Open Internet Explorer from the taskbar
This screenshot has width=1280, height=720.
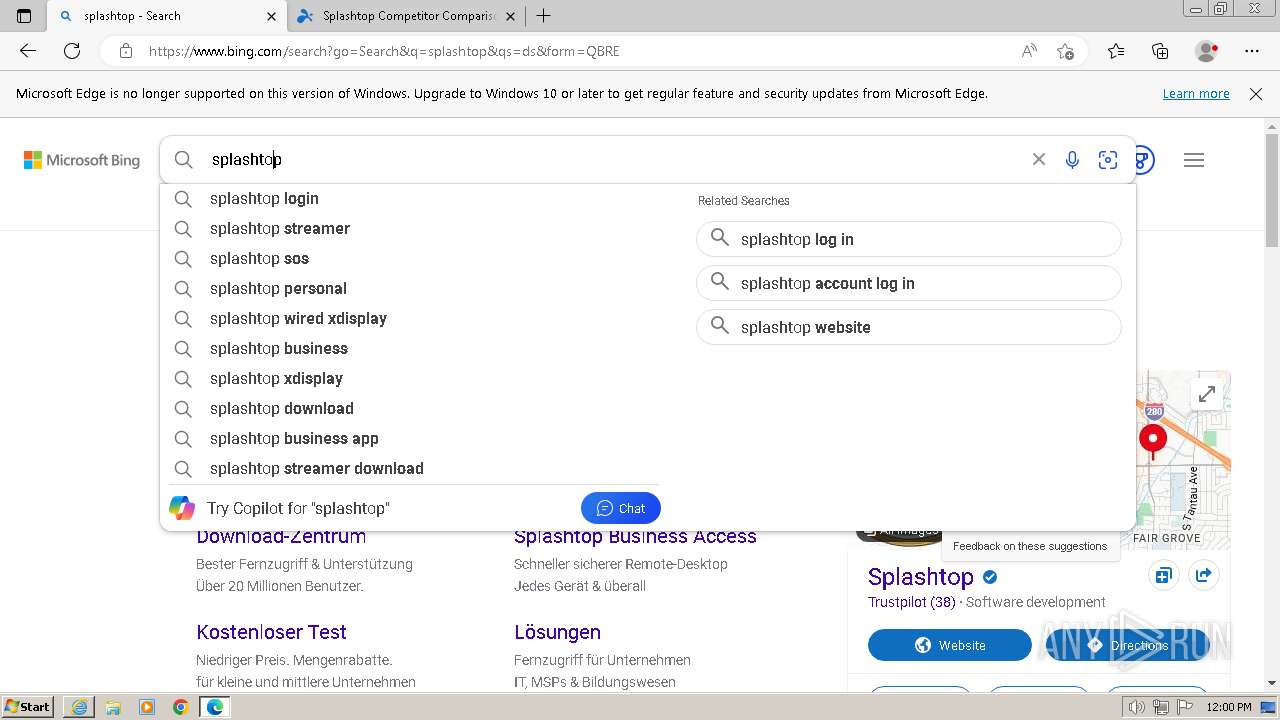[x=79, y=707]
